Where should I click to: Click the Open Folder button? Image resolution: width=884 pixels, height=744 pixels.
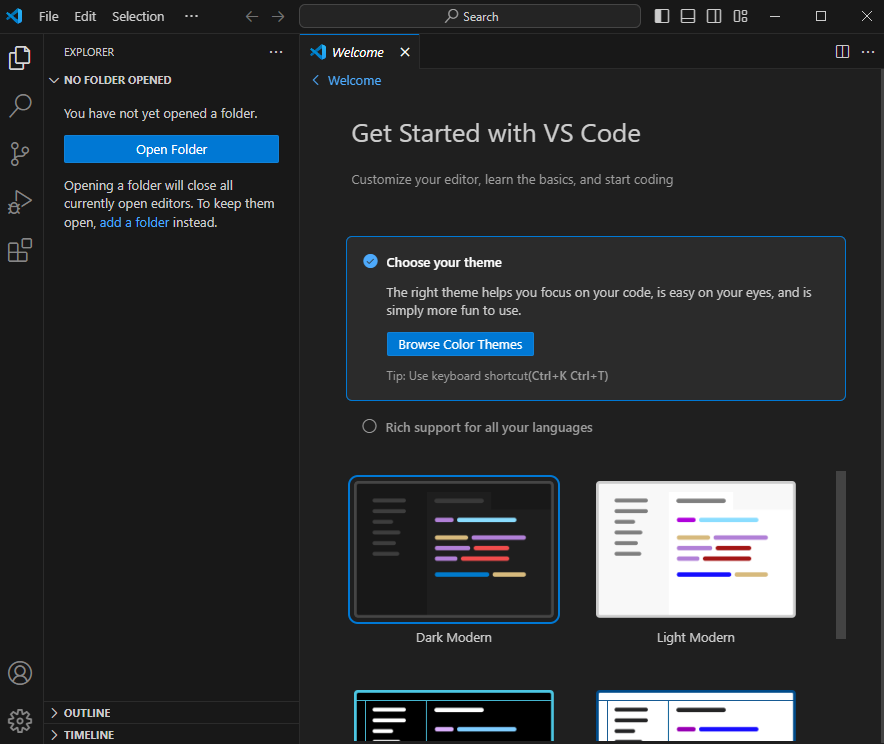171,149
